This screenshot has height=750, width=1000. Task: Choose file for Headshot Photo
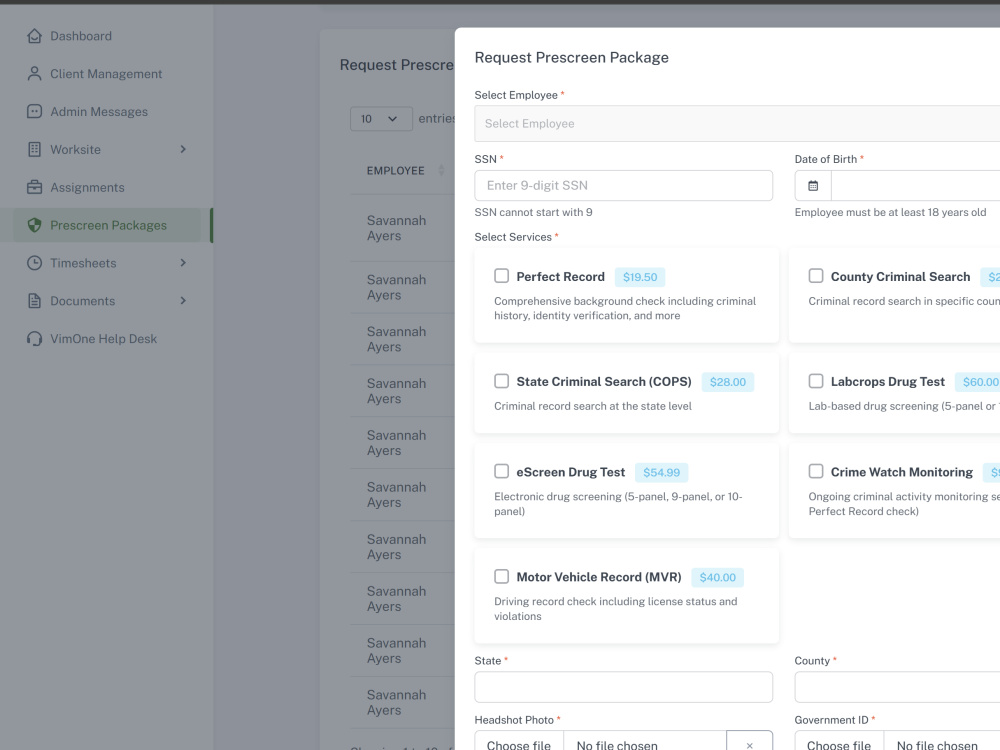coord(518,744)
